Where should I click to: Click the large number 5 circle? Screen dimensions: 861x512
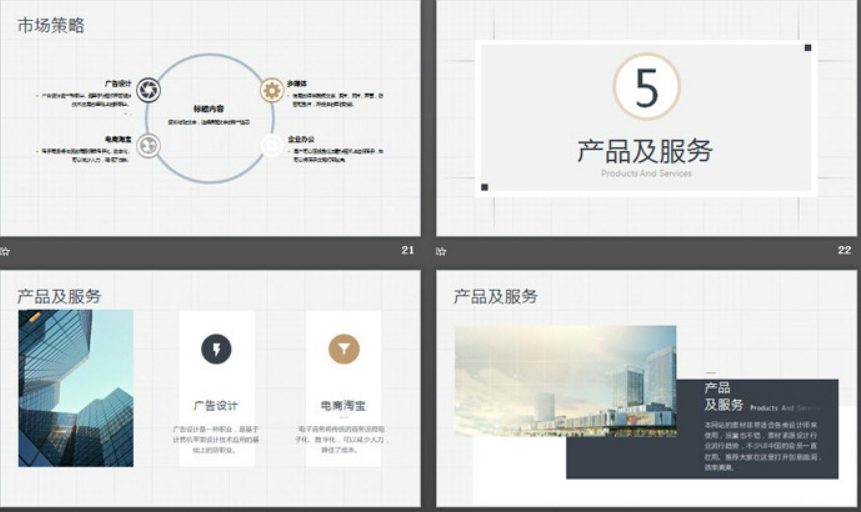click(647, 86)
